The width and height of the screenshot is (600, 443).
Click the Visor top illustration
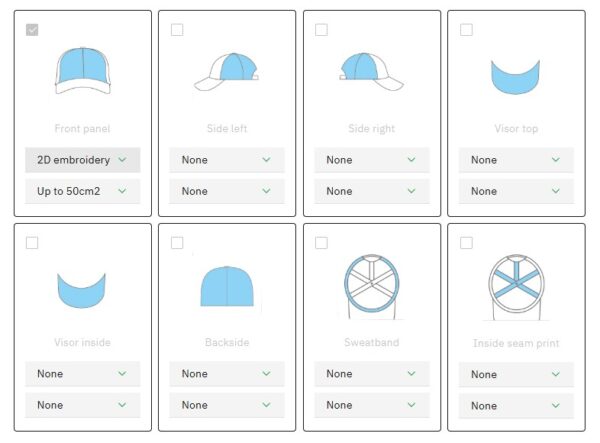point(516,76)
